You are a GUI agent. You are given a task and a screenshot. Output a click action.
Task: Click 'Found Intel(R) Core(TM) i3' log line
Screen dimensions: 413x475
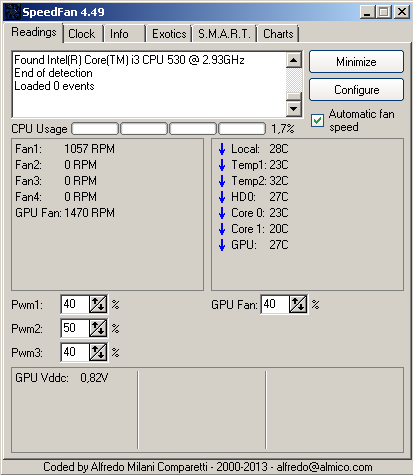(129, 60)
